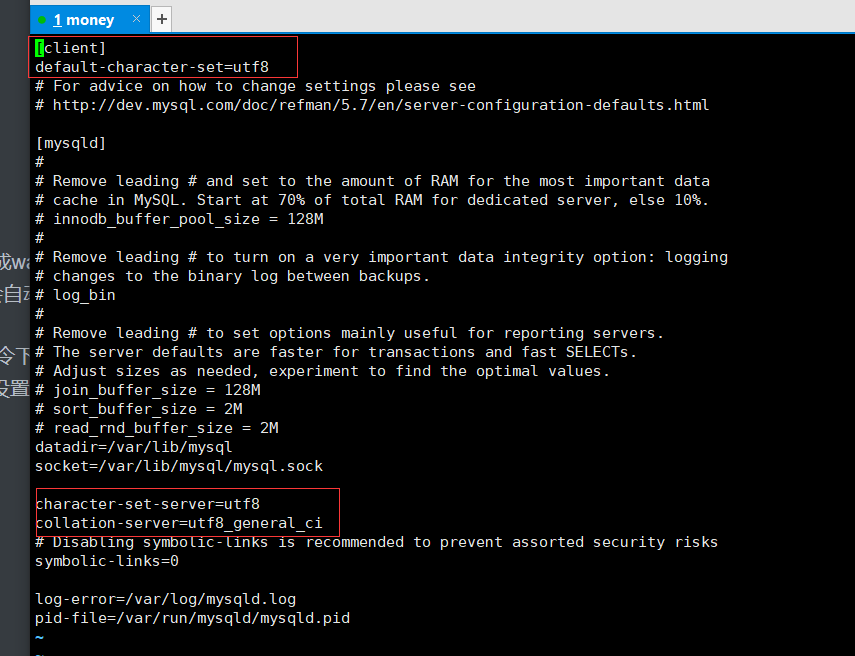855x656 pixels.
Task: Close the "1 money" session tab
Action: click(x=135, y=20)
